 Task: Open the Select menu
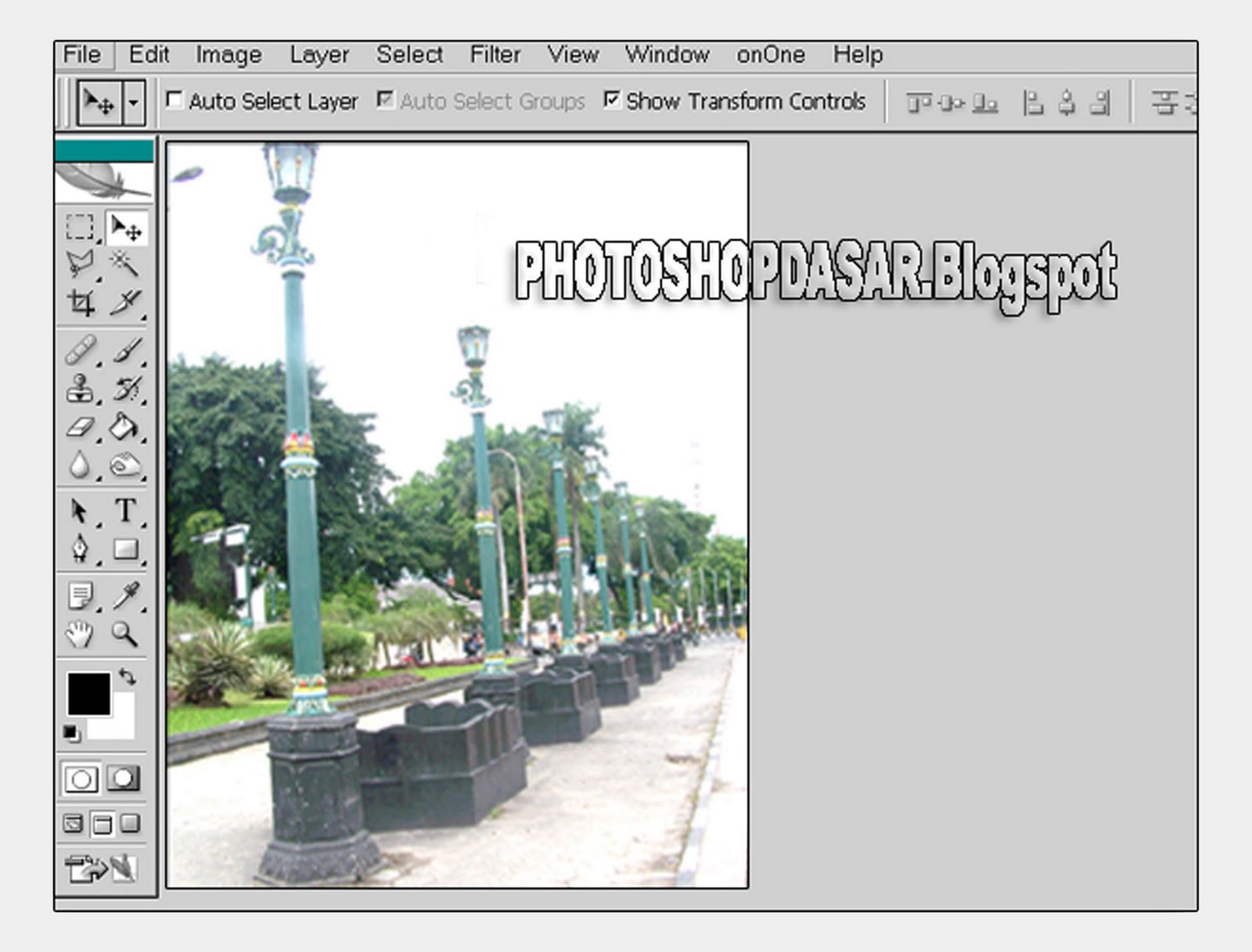(x=409, y=55)
